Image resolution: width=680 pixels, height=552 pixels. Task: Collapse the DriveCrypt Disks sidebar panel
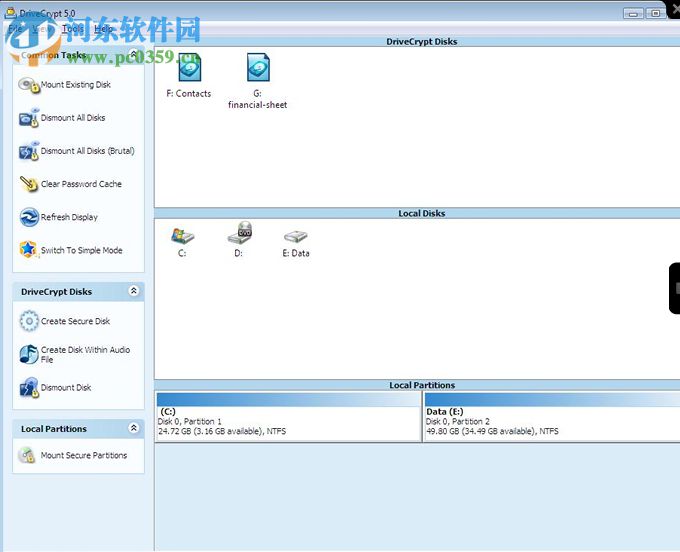click(134, 291)
